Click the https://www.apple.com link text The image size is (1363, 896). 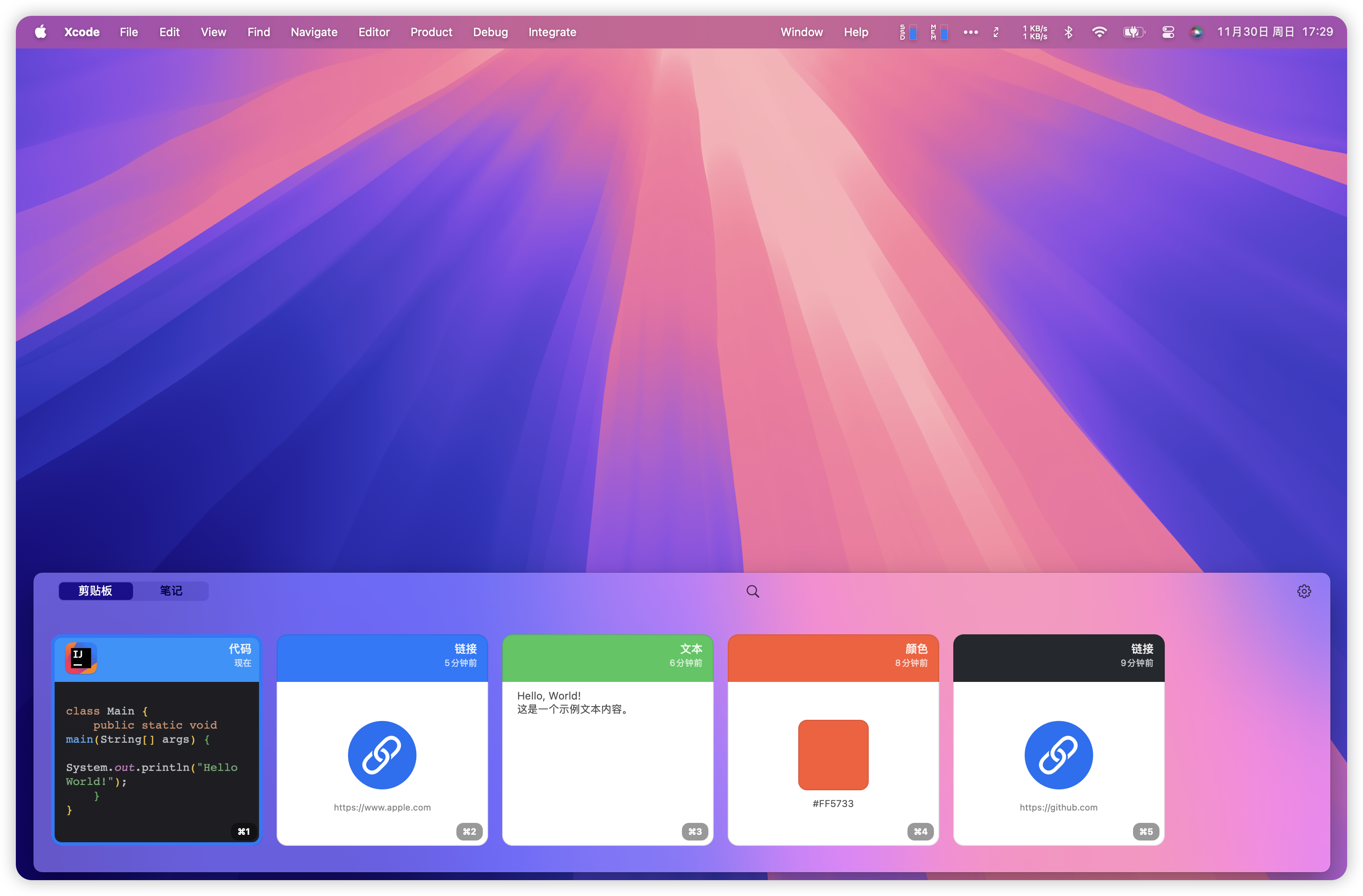(x=382, y=807)
